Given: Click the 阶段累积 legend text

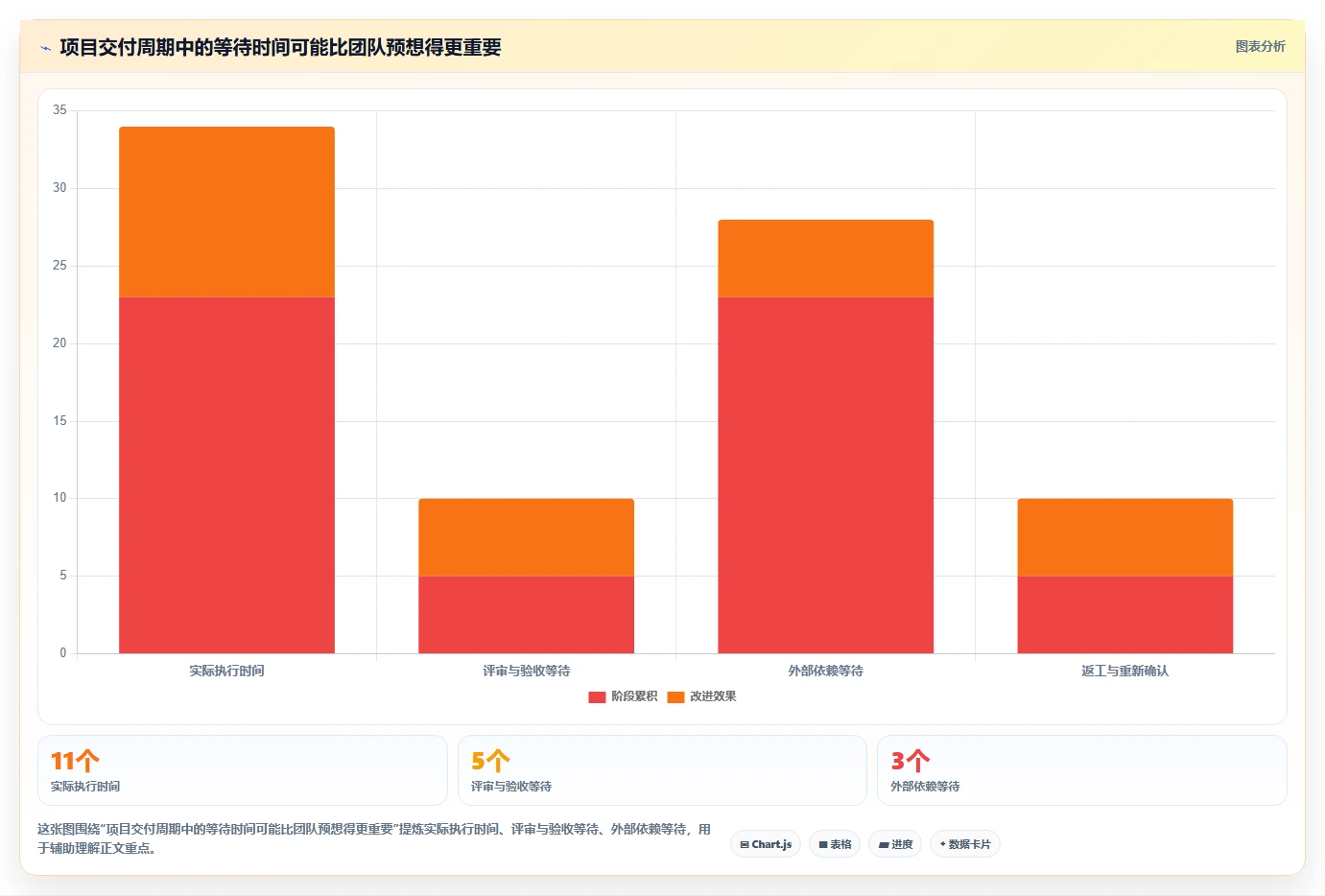Looking at the screenshot, I should (634, 696).
